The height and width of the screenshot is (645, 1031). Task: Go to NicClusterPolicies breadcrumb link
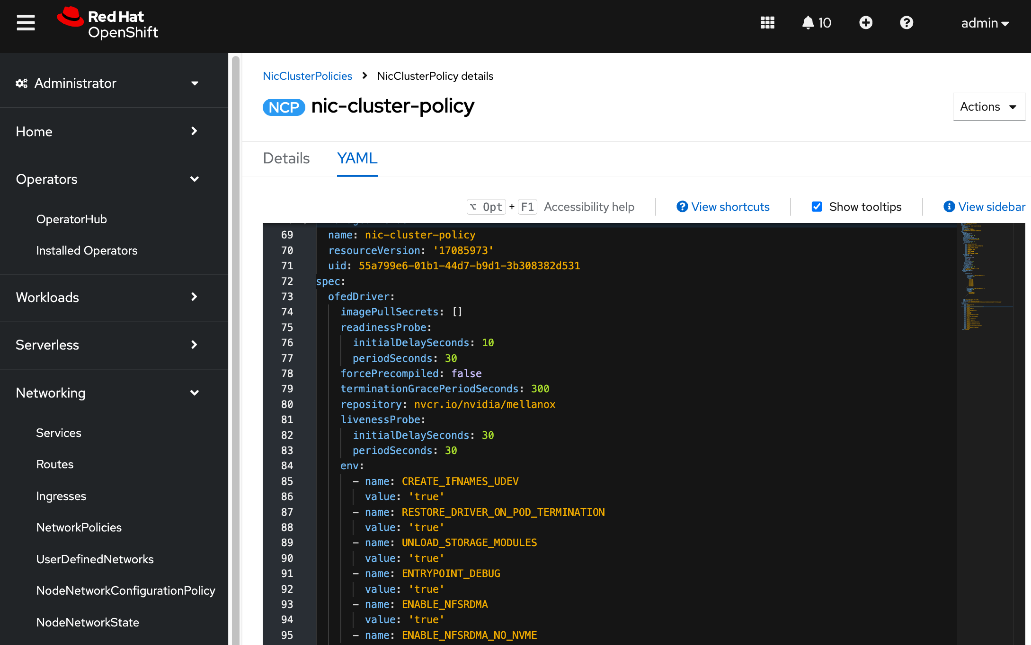click(307, 76)
